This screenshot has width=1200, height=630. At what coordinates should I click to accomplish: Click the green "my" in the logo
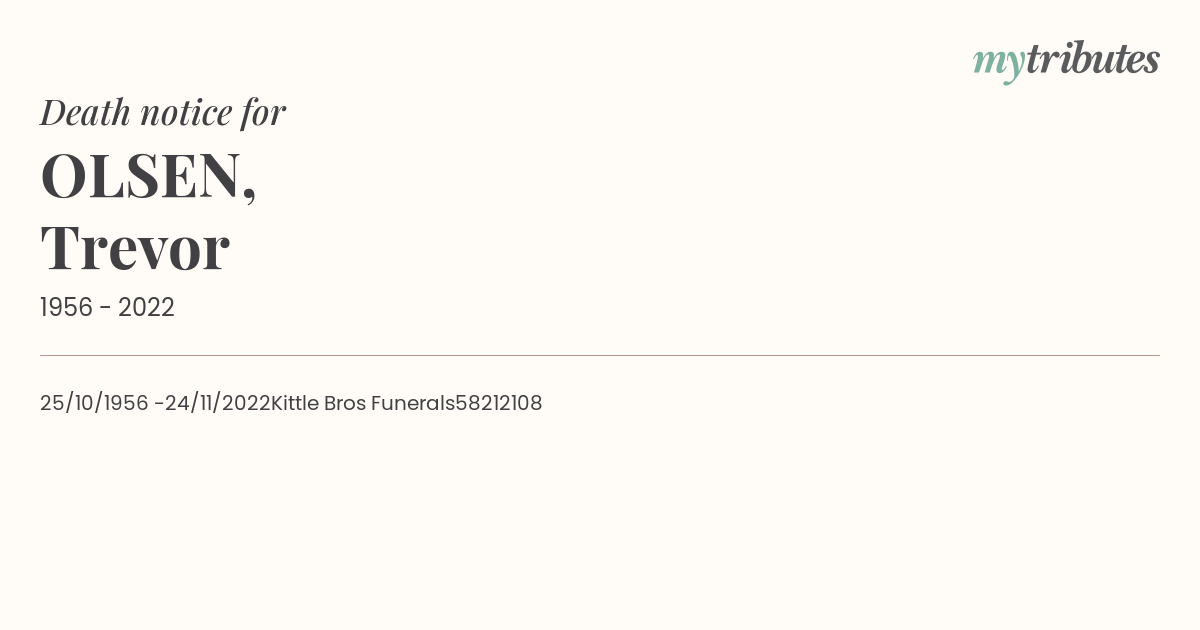tap(998, 62)
